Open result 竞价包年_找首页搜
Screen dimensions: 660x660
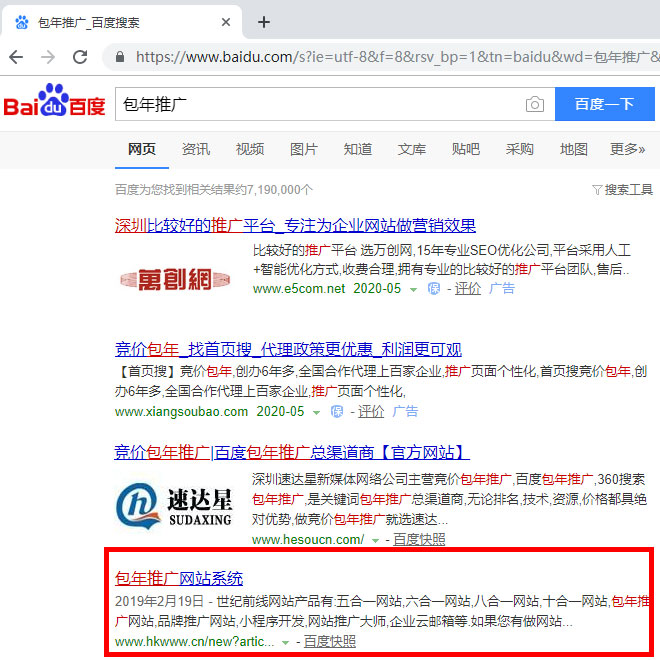pyautogui.click(x=288, y=349)
